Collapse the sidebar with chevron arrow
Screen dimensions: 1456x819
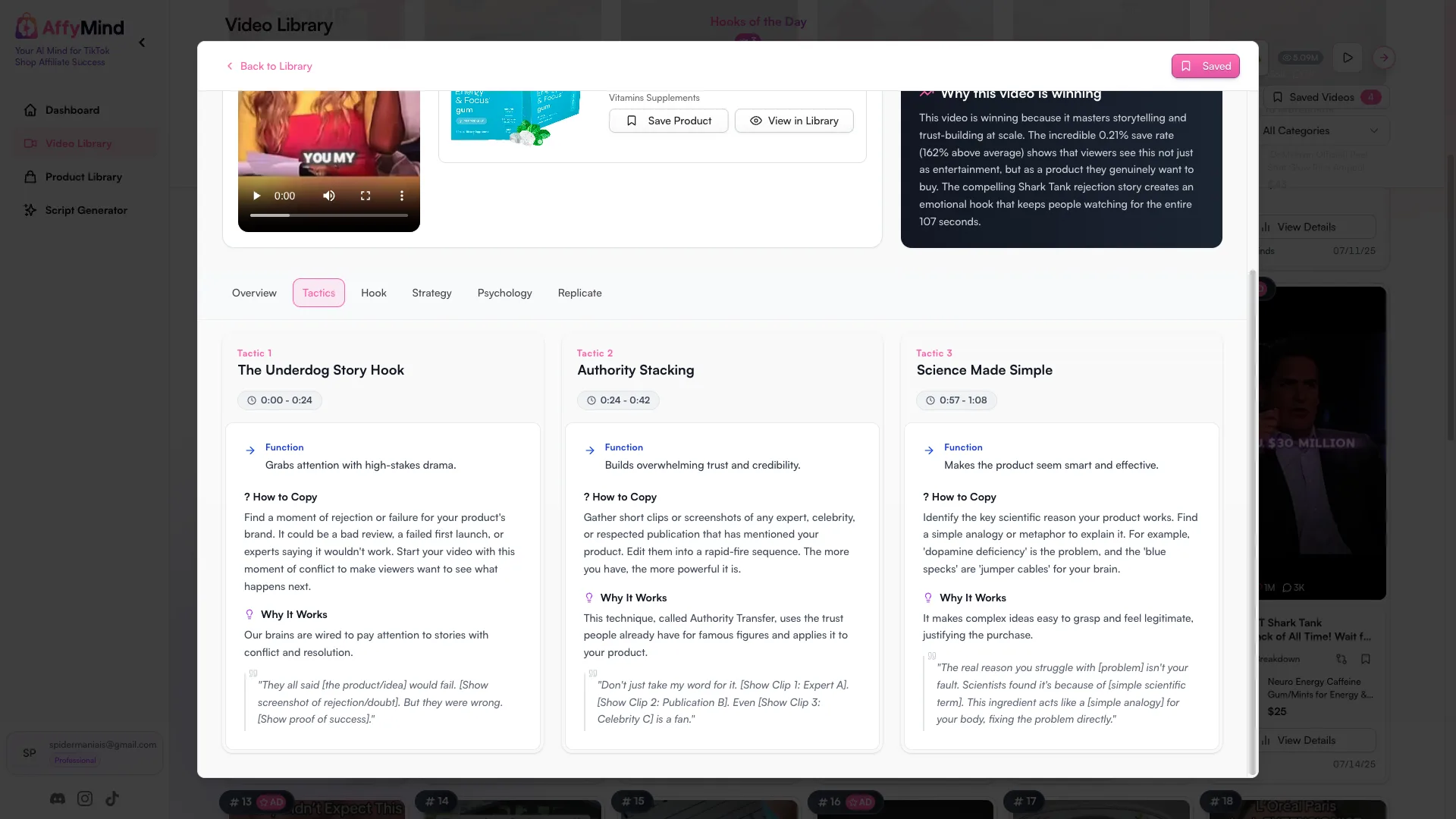pos(142,42)
